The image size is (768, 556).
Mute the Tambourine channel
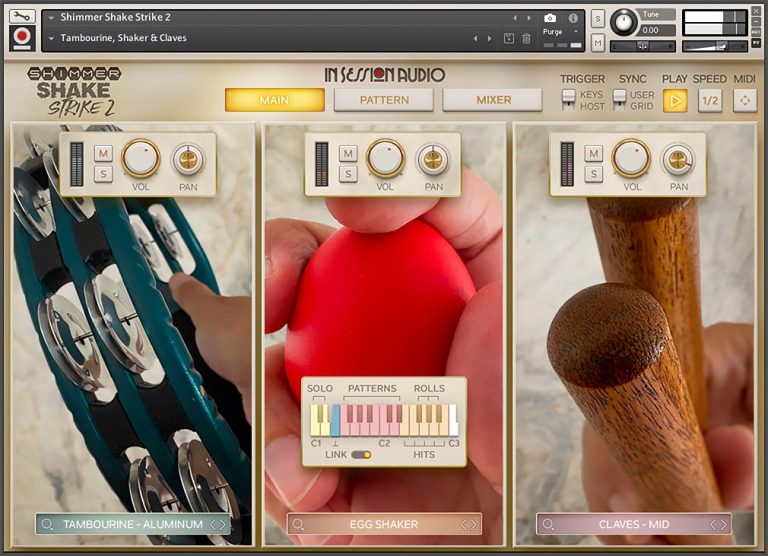point(103,153)
